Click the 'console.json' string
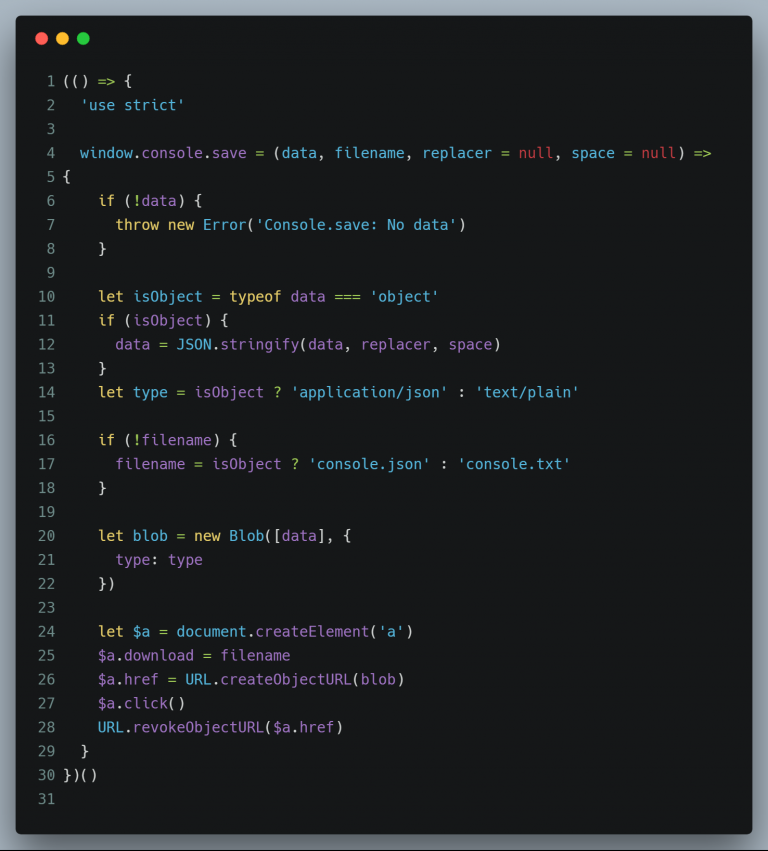 click(369, 464)
